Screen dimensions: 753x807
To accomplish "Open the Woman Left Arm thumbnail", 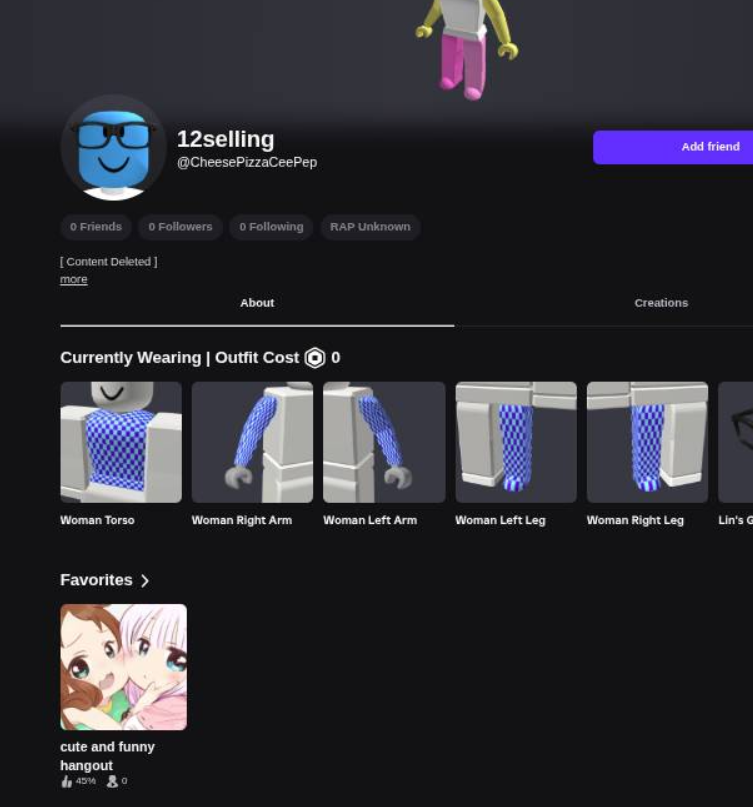I will tap(384, 442).
